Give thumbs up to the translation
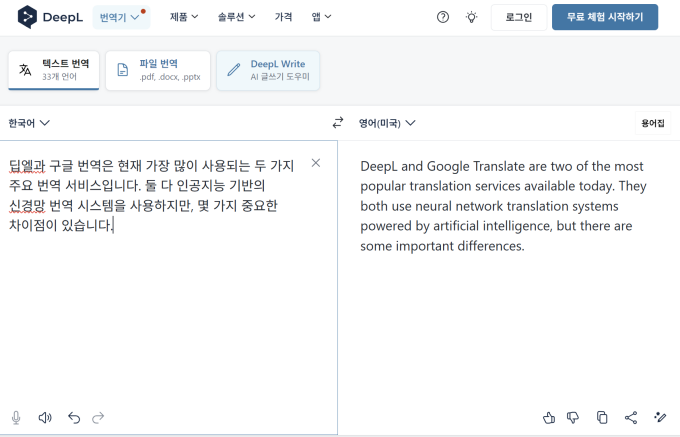 tap(549, 417)
